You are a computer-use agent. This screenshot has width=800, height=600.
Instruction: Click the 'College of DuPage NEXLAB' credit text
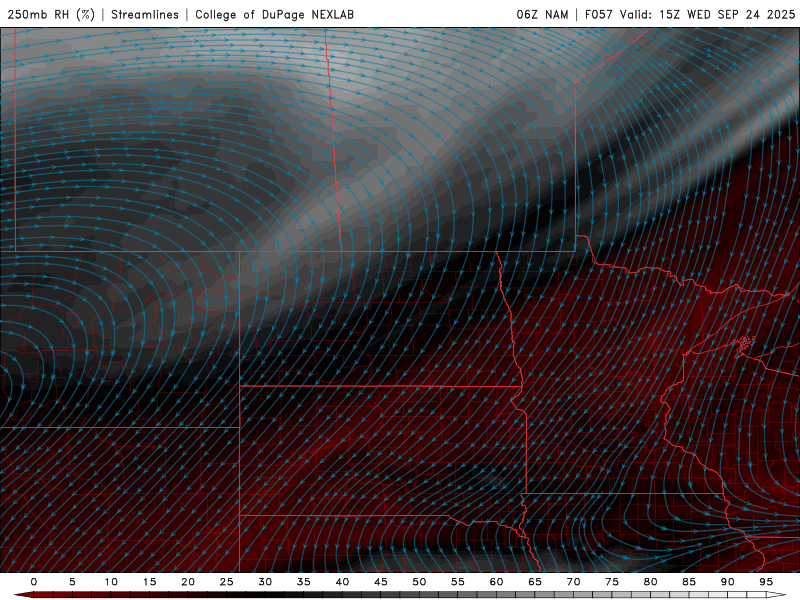tap(274, 14)
